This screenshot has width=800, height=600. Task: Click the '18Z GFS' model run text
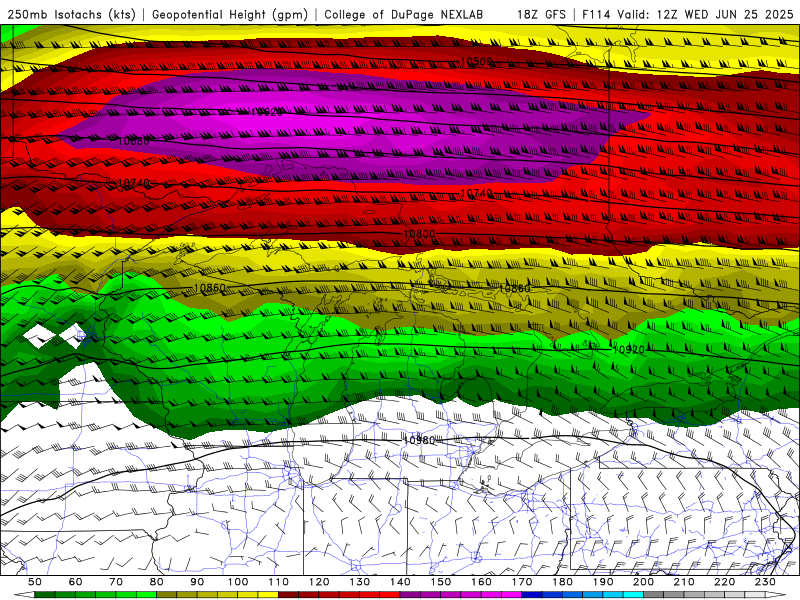tap(541, 14)
